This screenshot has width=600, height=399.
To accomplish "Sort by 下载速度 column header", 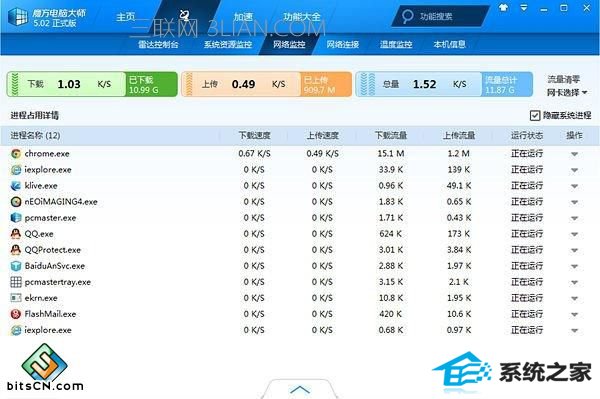I will tap(254, 135).
